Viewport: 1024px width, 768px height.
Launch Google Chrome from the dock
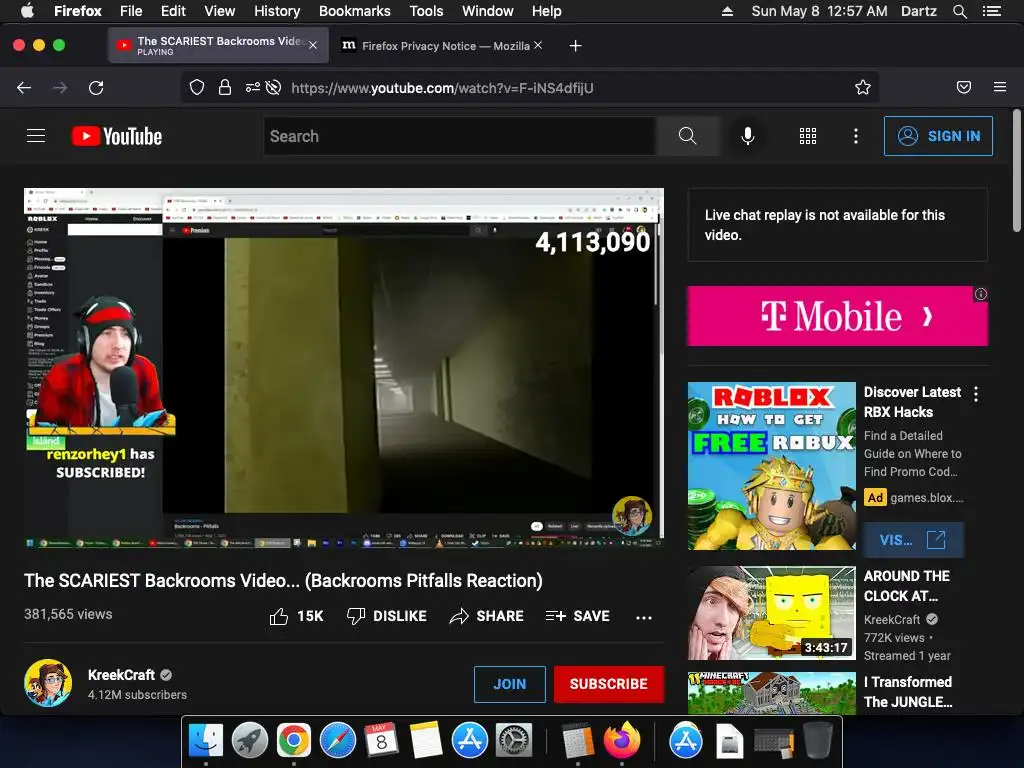(x=293, y=740)
